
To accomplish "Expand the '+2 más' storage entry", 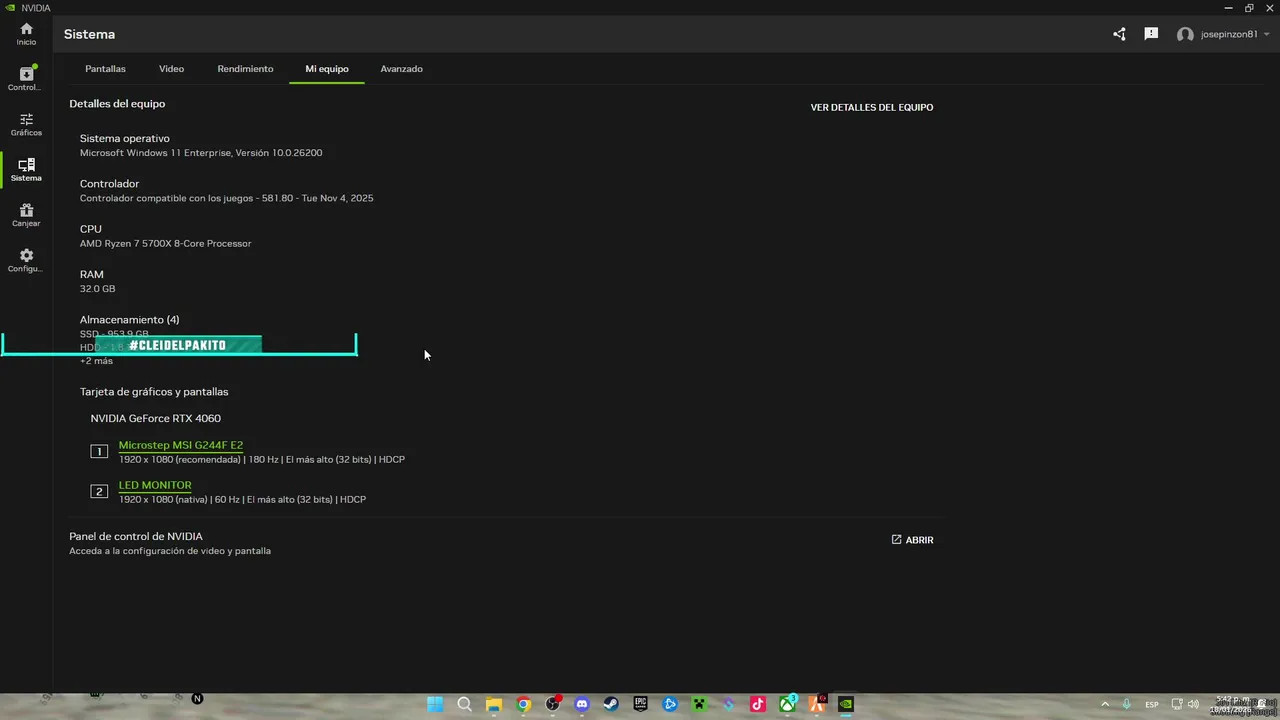I will point(96,361).
